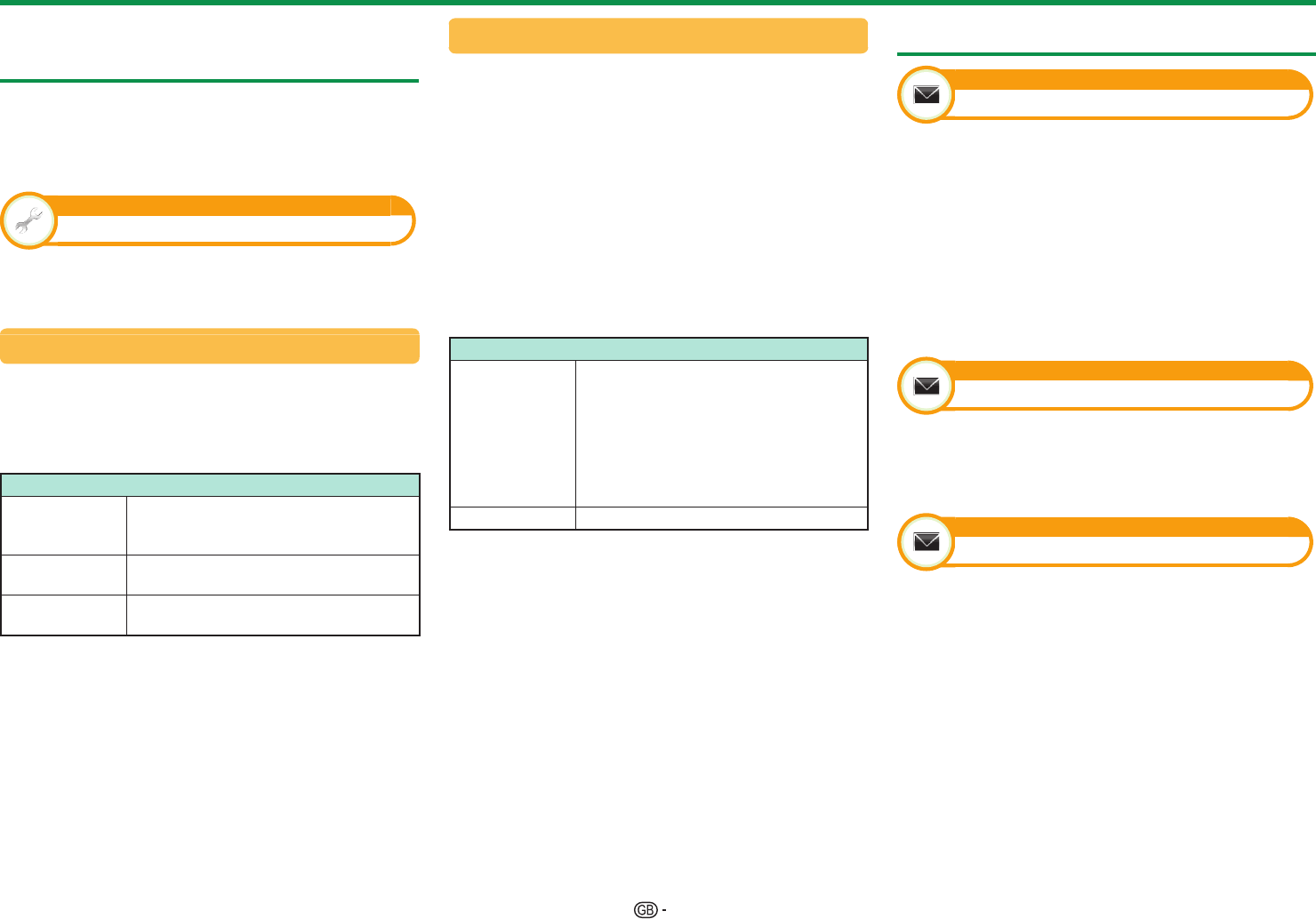Click the lowest envelope icon
Image resolution: width=1316 pixels, height=919 pixels.
pos(927,541)
